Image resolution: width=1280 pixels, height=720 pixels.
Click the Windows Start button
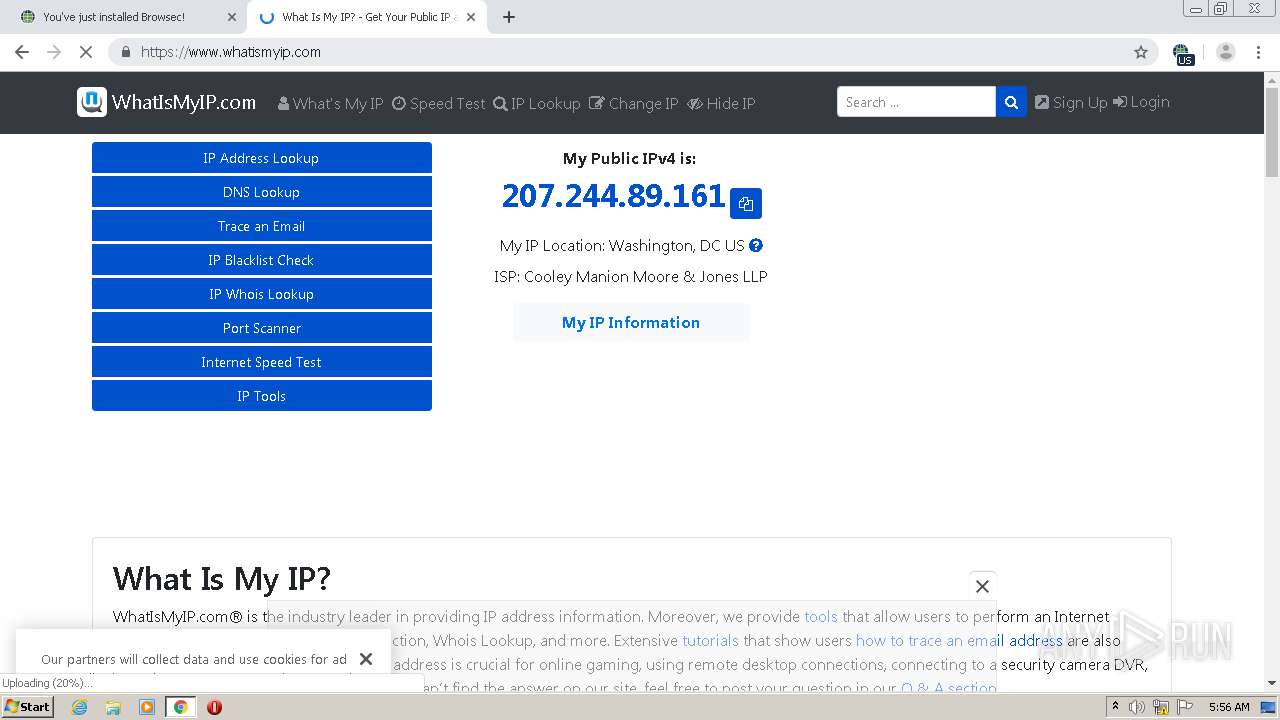[27, 707]
